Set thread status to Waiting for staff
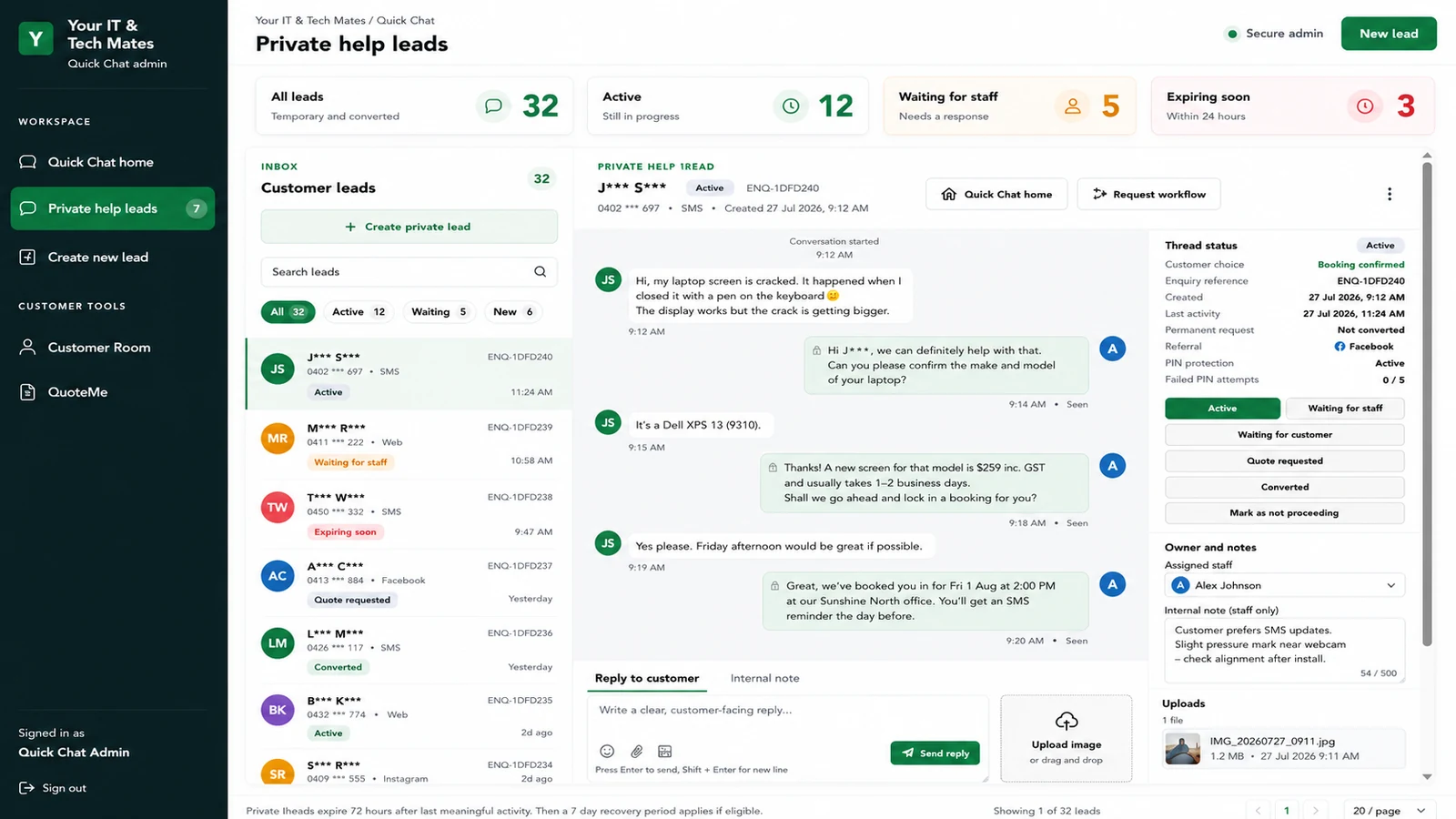Screen dimensions: 1456x819 (1345, 409)
